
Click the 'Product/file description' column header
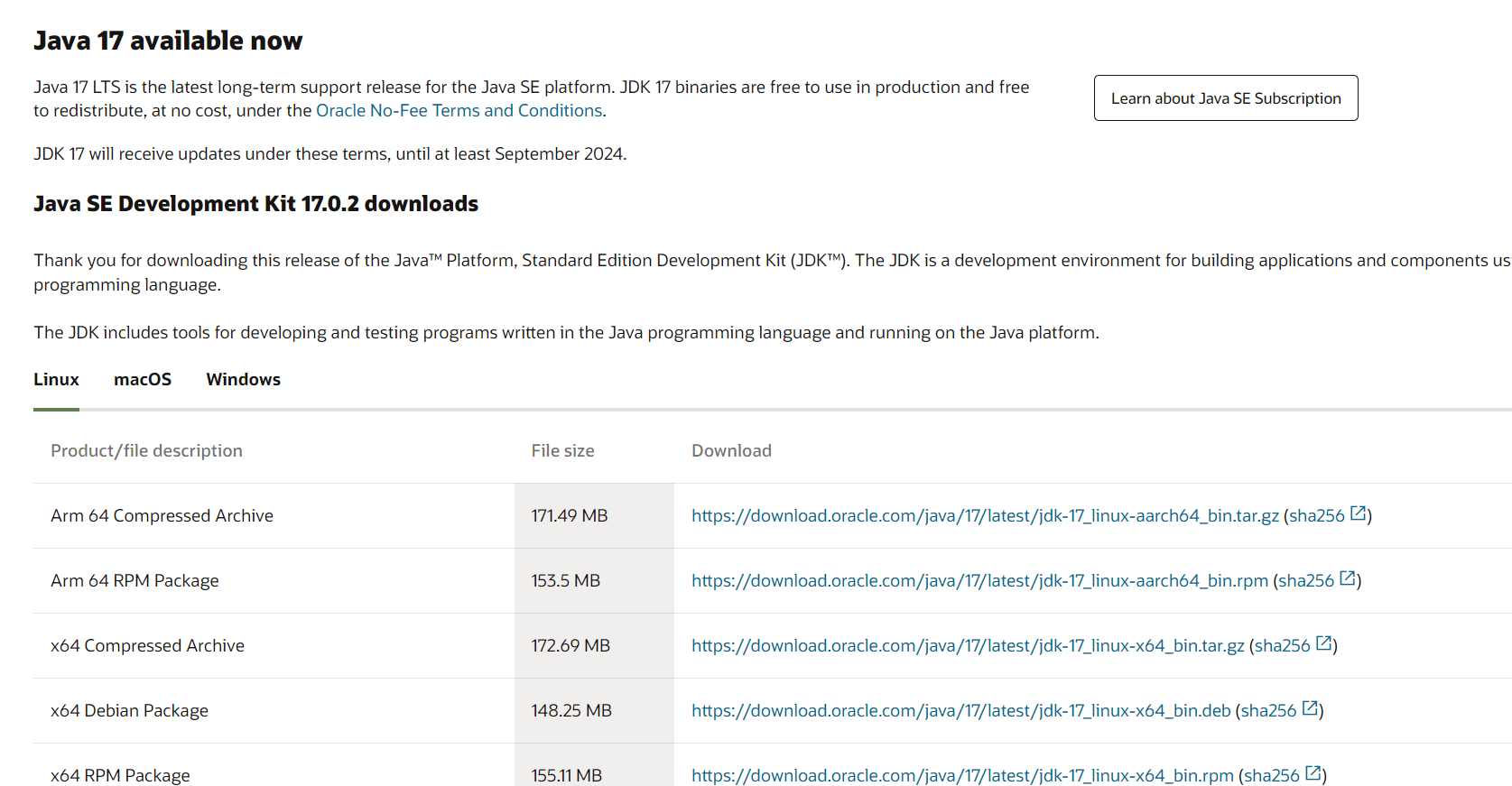pyautogui.click(x=146, y=451)
